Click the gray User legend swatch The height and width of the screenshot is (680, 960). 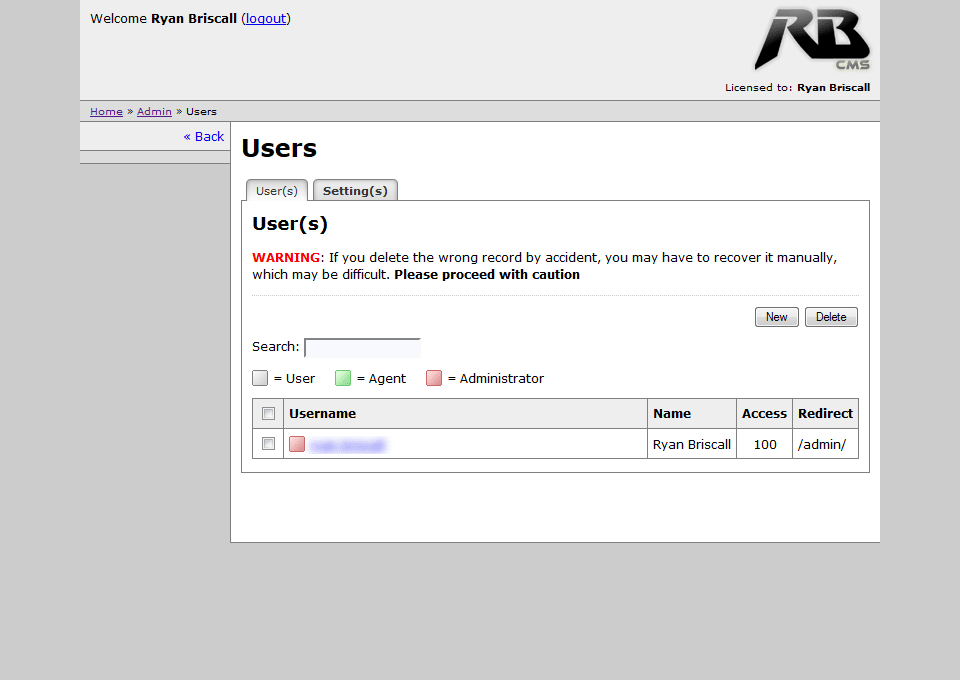pos(260,378)
